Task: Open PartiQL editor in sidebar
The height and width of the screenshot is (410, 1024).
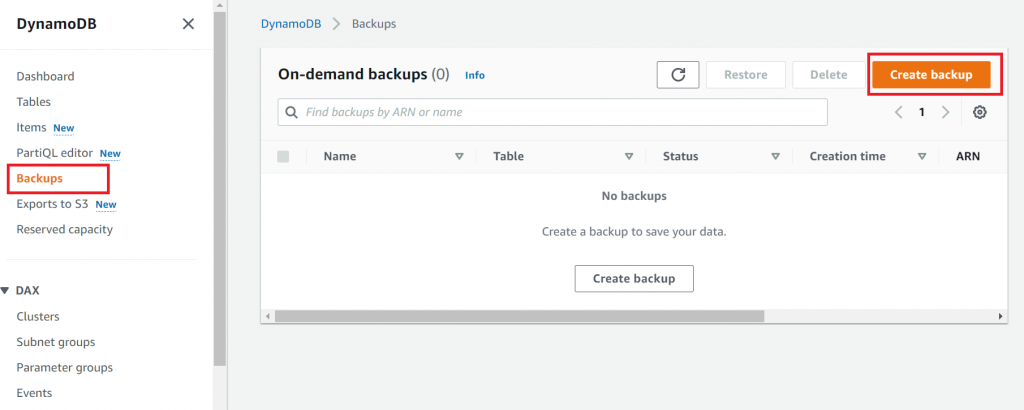Action: click(55, 153)
